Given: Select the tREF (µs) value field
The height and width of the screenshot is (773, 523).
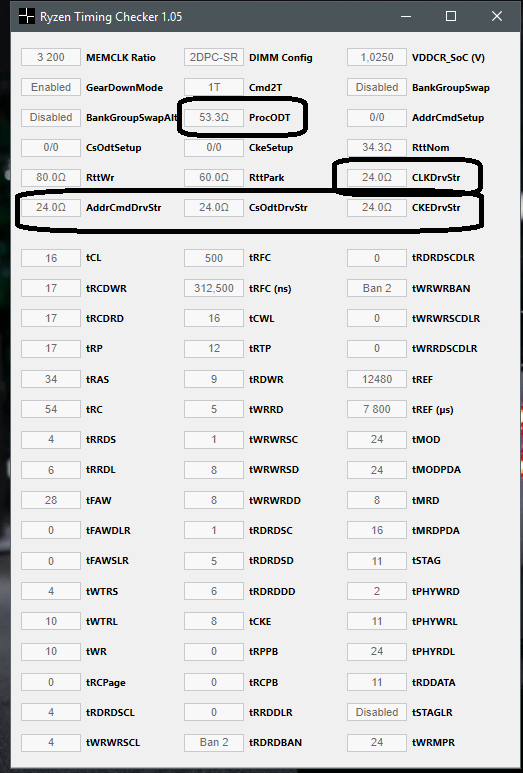Looking at the screenshot, I should [377, 409].
